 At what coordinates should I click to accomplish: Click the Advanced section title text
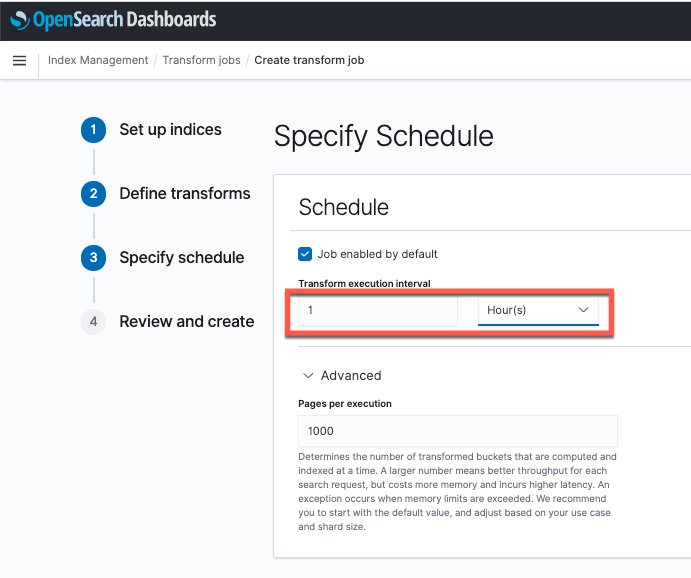[x=351, y=375]
